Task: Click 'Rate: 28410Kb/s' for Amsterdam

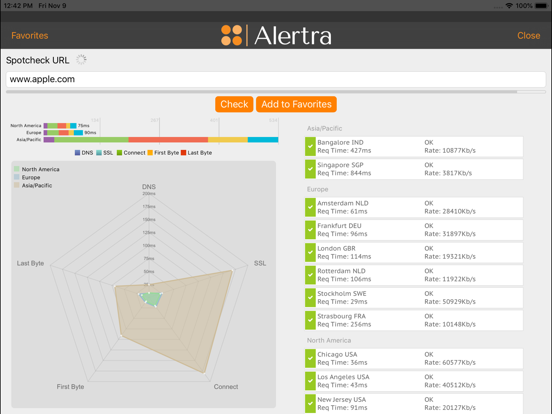Action: click(450, 212)
